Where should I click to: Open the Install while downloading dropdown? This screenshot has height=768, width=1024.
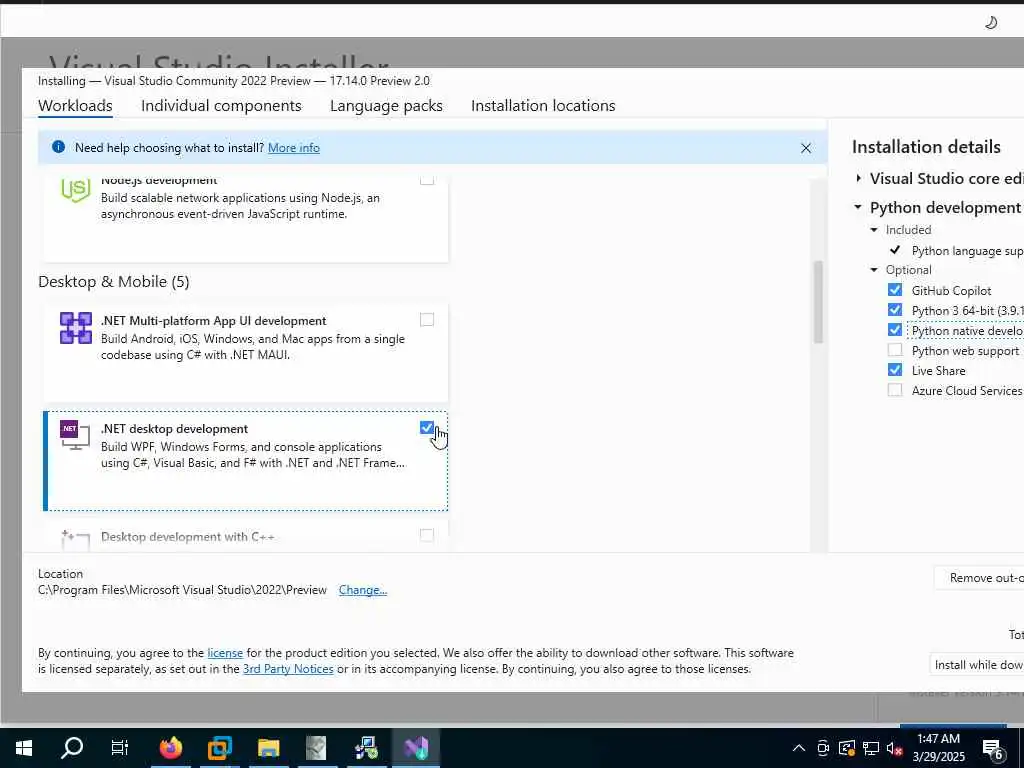(x=977, y=664)
